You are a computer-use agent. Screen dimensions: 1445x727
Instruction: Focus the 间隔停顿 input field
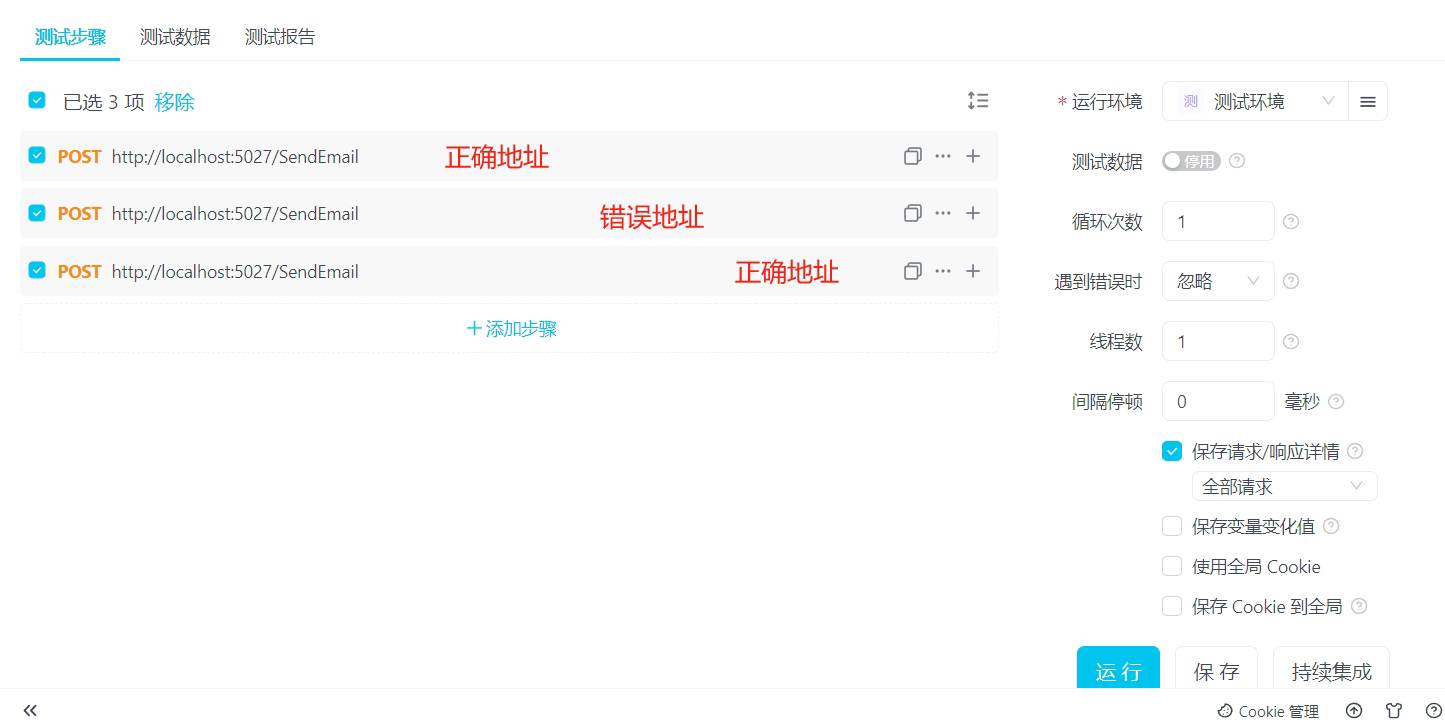coord(1218,401)
